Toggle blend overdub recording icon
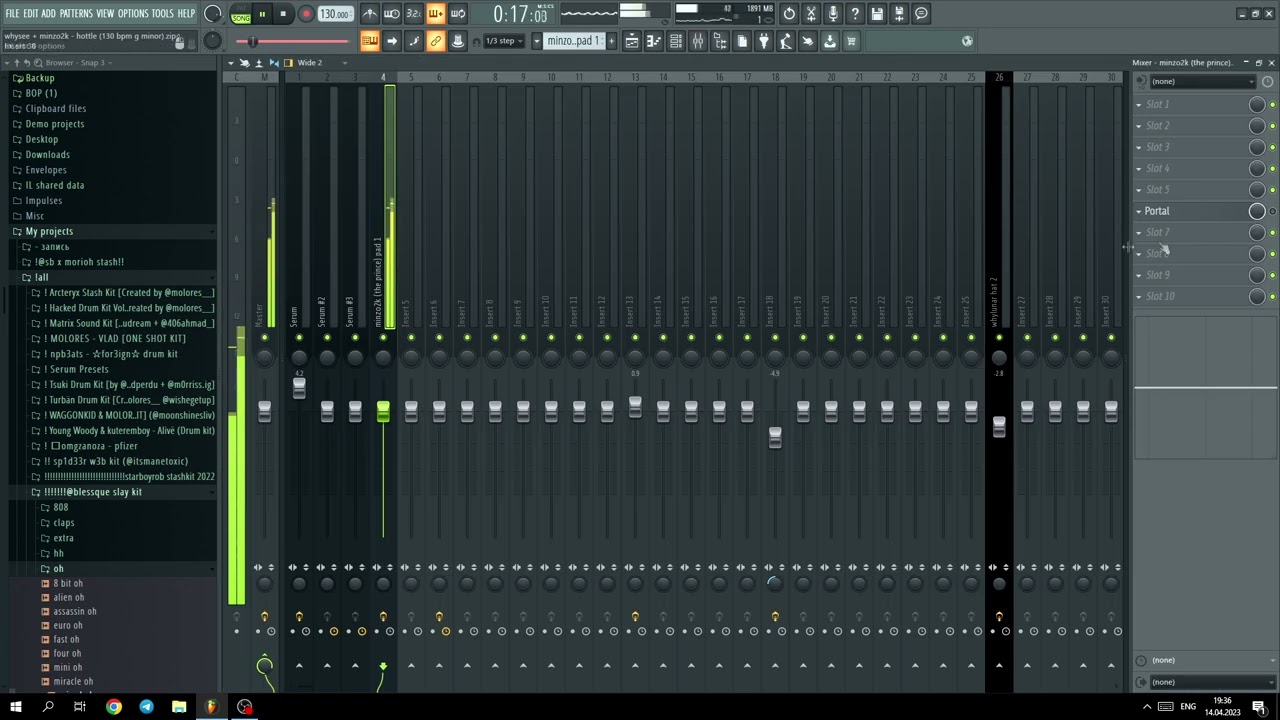 pos(436,14)
